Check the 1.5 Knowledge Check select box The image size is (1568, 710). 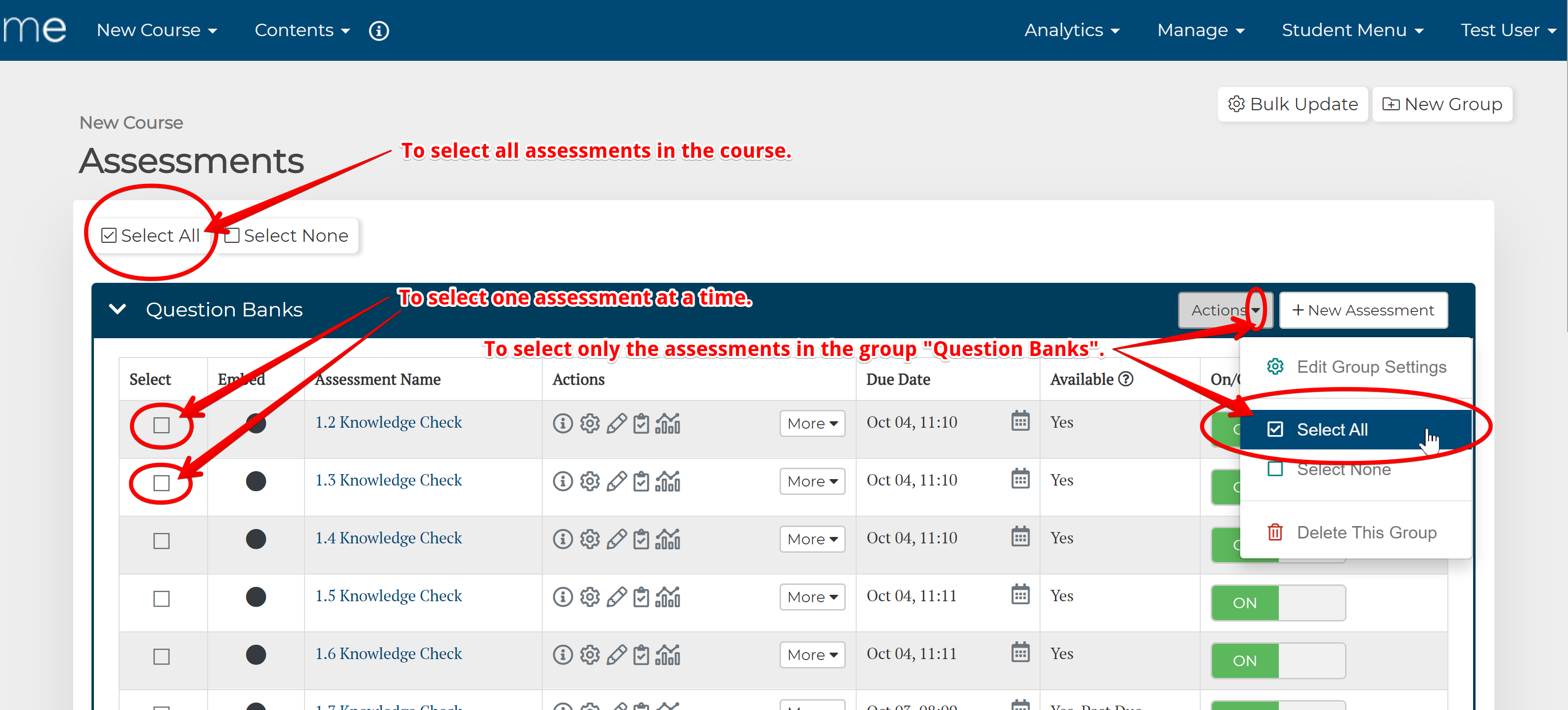click(161, 599)
